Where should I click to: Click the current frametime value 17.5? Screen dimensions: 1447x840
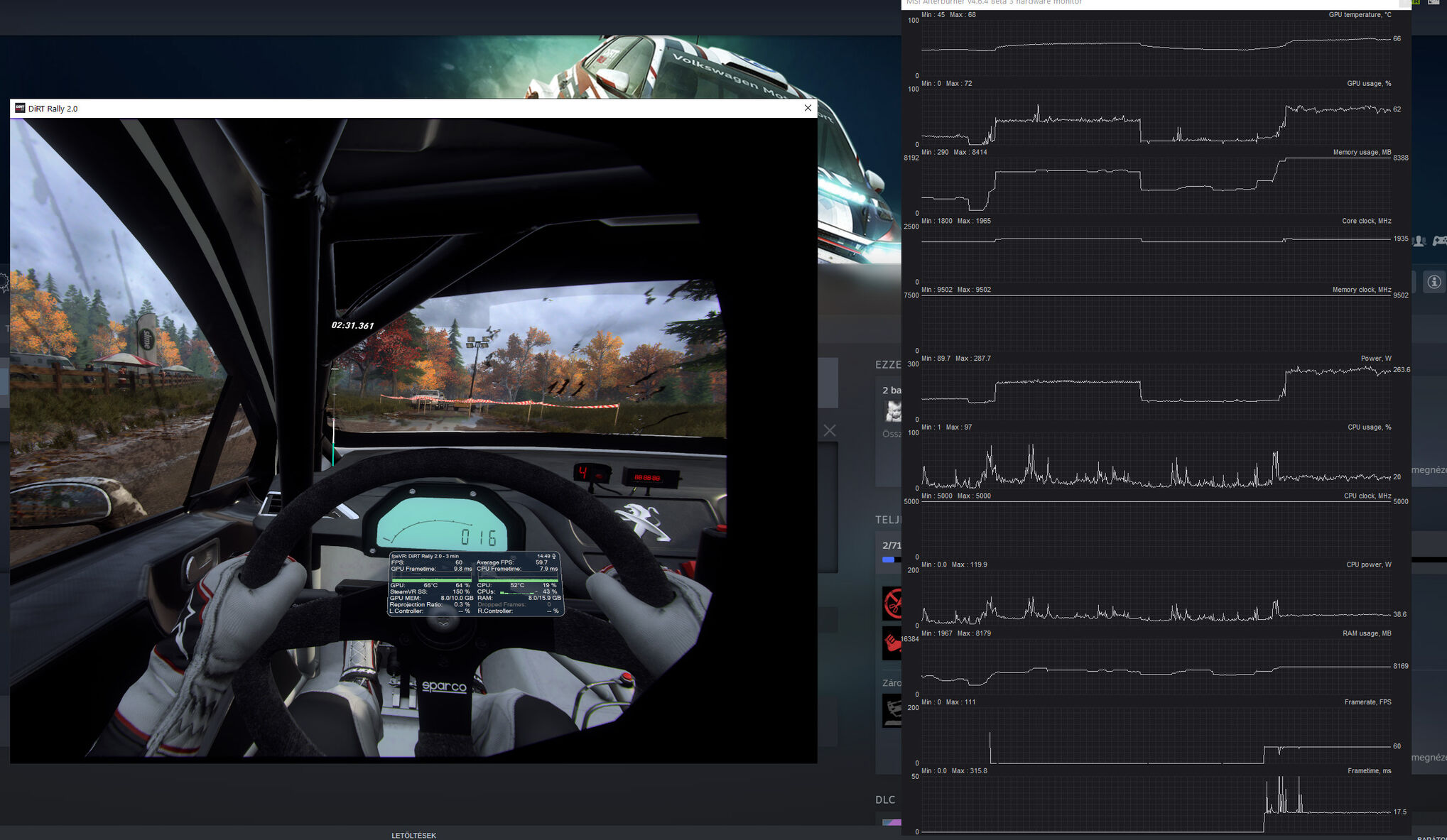click(x=1399, y=812)
